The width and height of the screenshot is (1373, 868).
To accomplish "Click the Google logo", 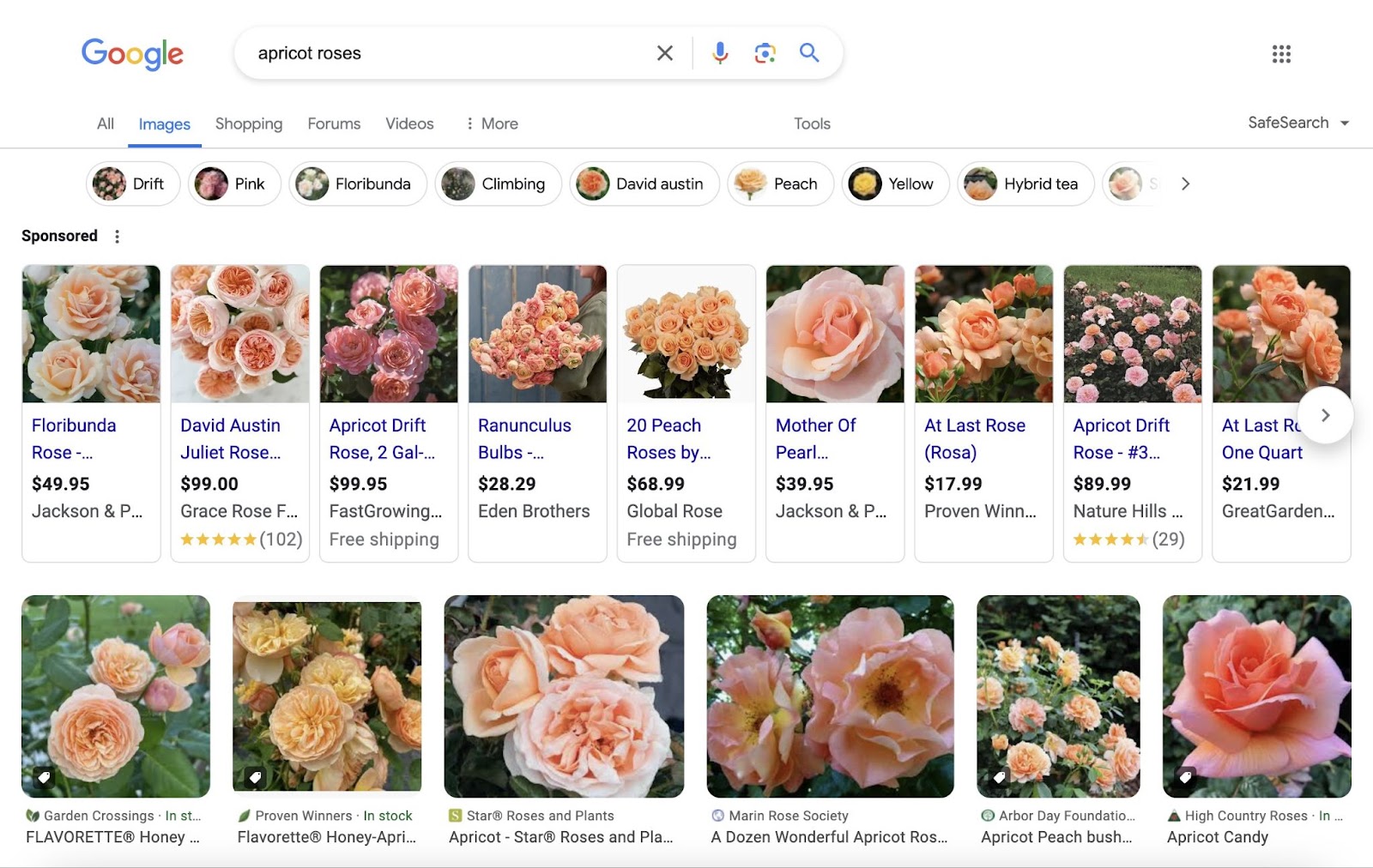I will (x=132, y=54).
